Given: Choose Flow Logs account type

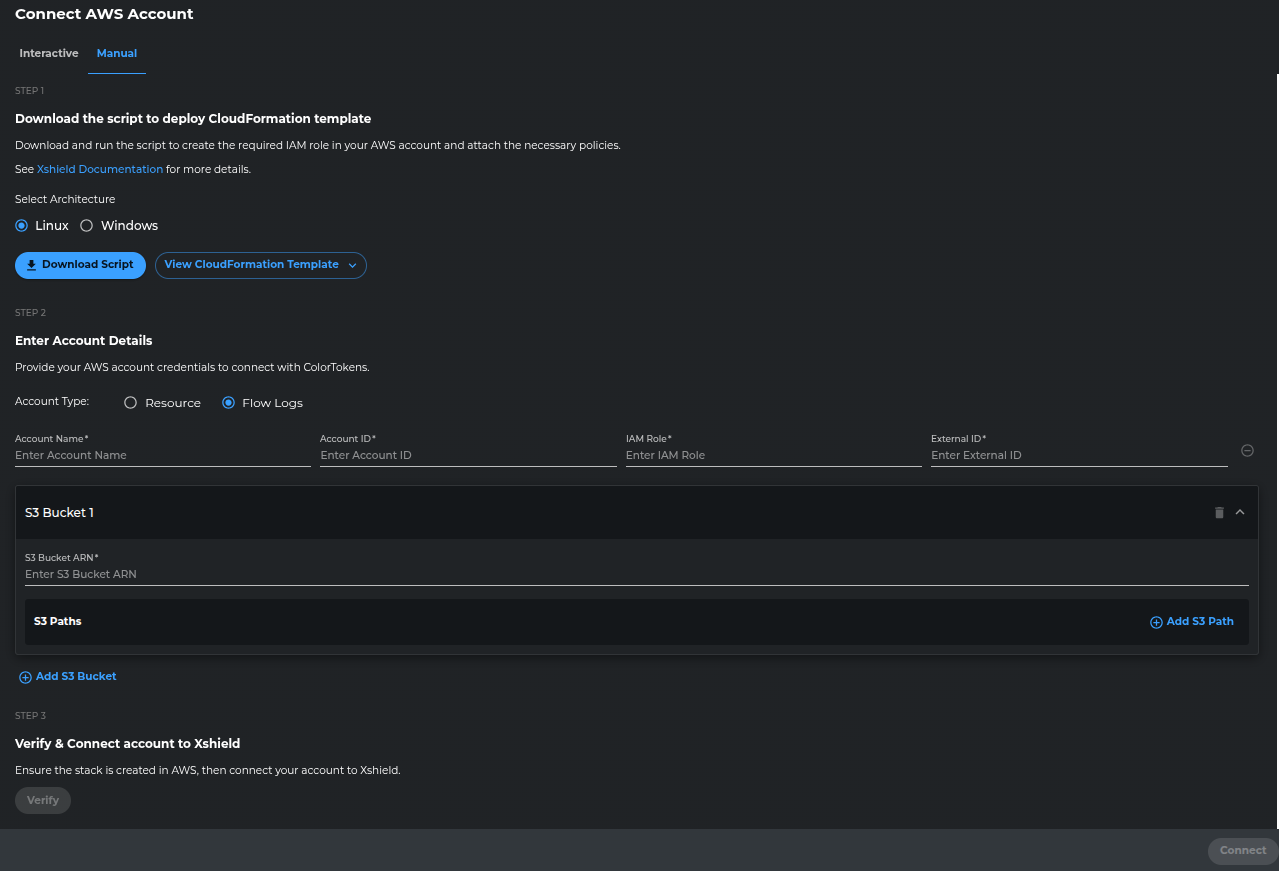Looking at the screenshot, I should point(229,403).
